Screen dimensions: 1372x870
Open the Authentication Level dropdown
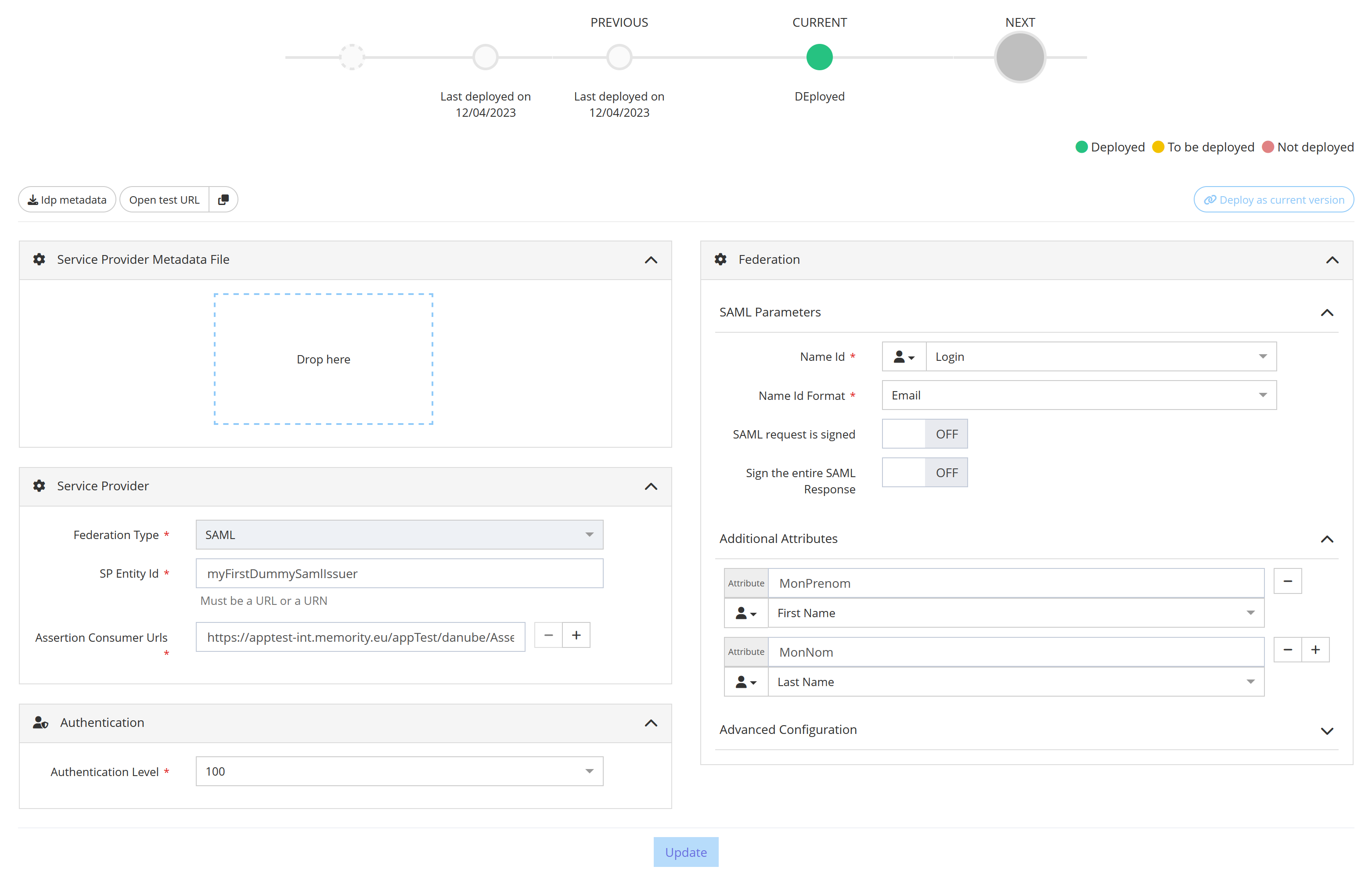click(399, 771)
